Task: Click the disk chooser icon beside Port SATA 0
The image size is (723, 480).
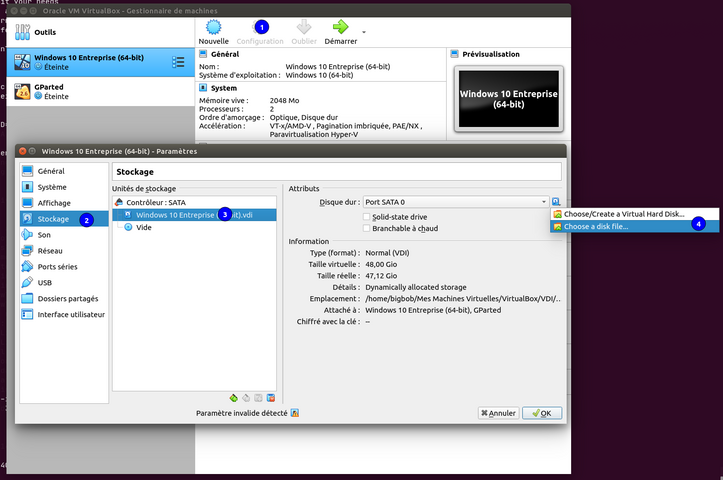Action: tap(556, 202)
